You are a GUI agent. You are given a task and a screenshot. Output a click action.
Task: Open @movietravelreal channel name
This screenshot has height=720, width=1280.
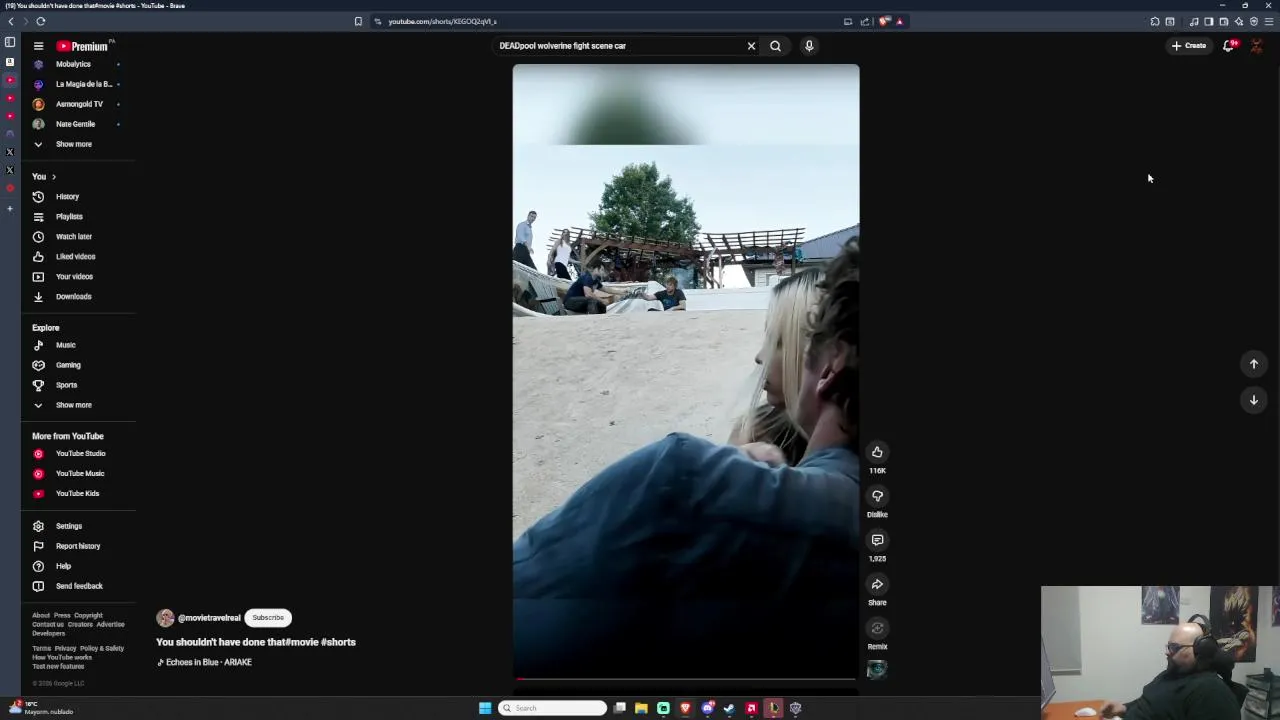pyautogui.click(x=209, y=618)
